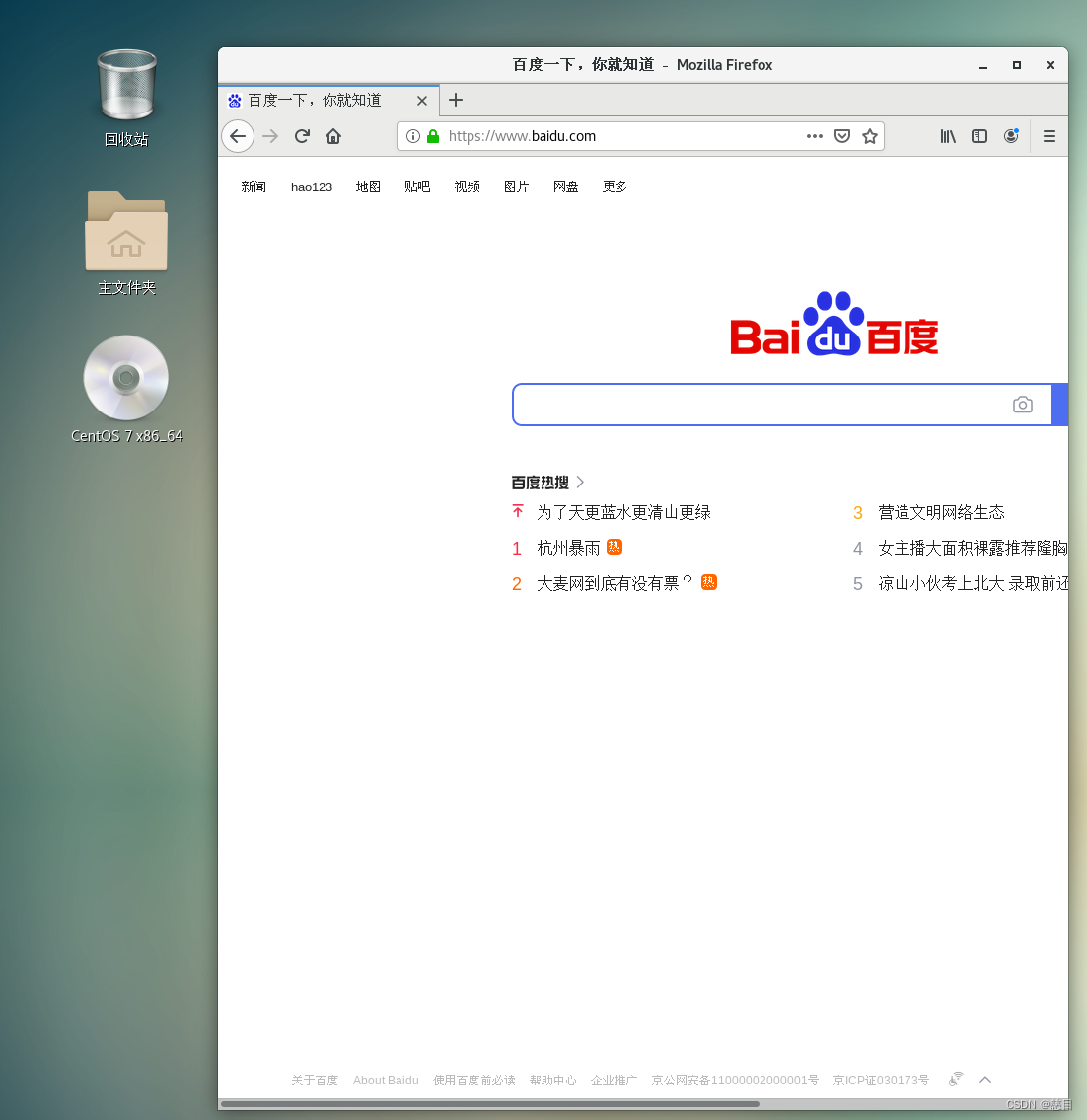1087x1120 pixels.
Task: Close the 百度一下，你就知道 tab
Action: (x=422, y=101)
